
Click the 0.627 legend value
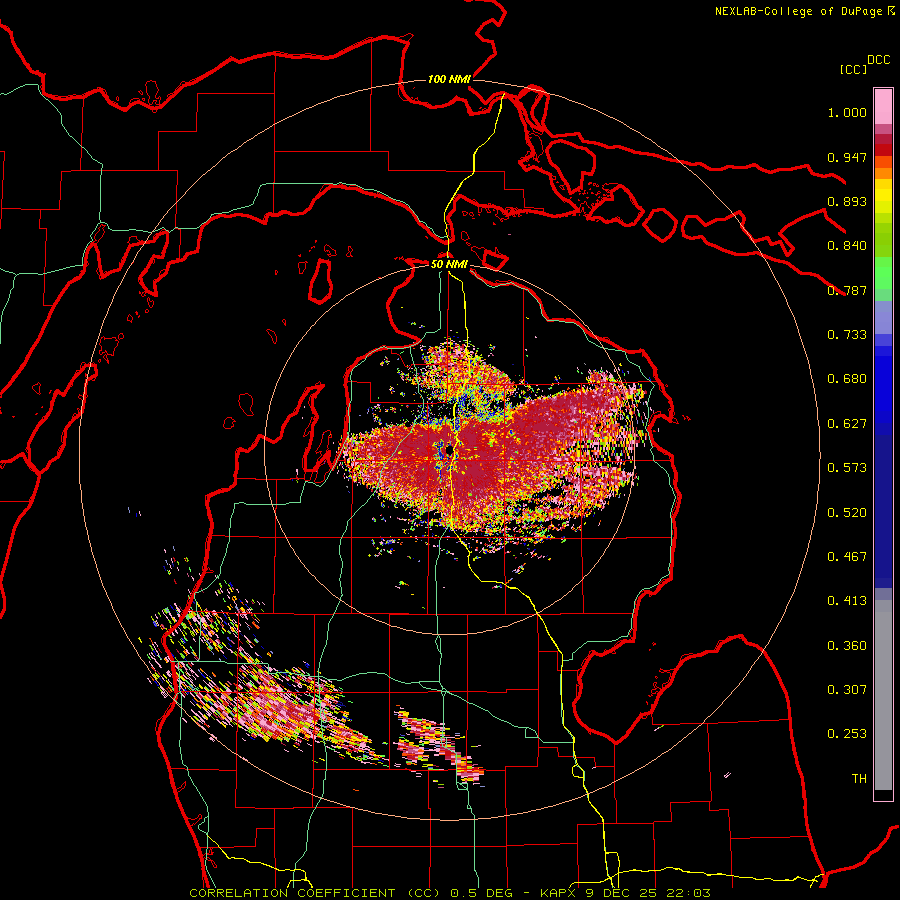point(847,424)
